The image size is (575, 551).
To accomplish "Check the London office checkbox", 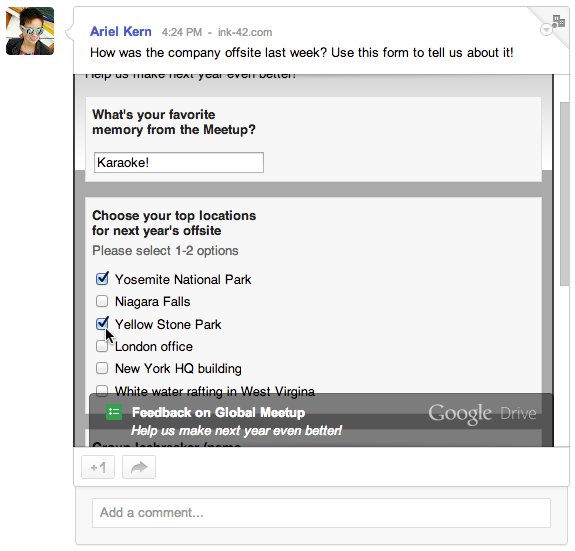I will 102,346.
